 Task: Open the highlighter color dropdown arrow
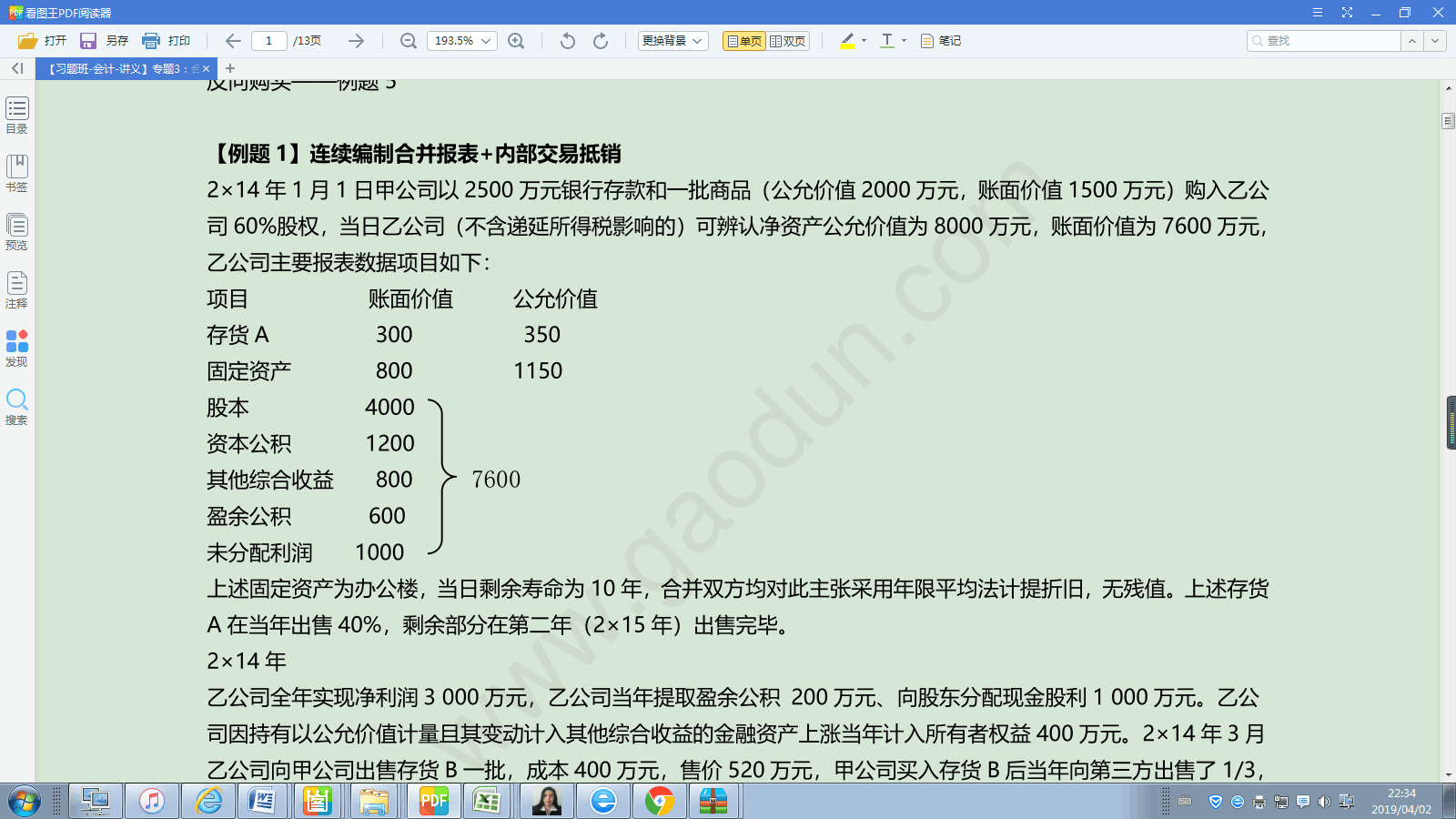tap(864, 41)
